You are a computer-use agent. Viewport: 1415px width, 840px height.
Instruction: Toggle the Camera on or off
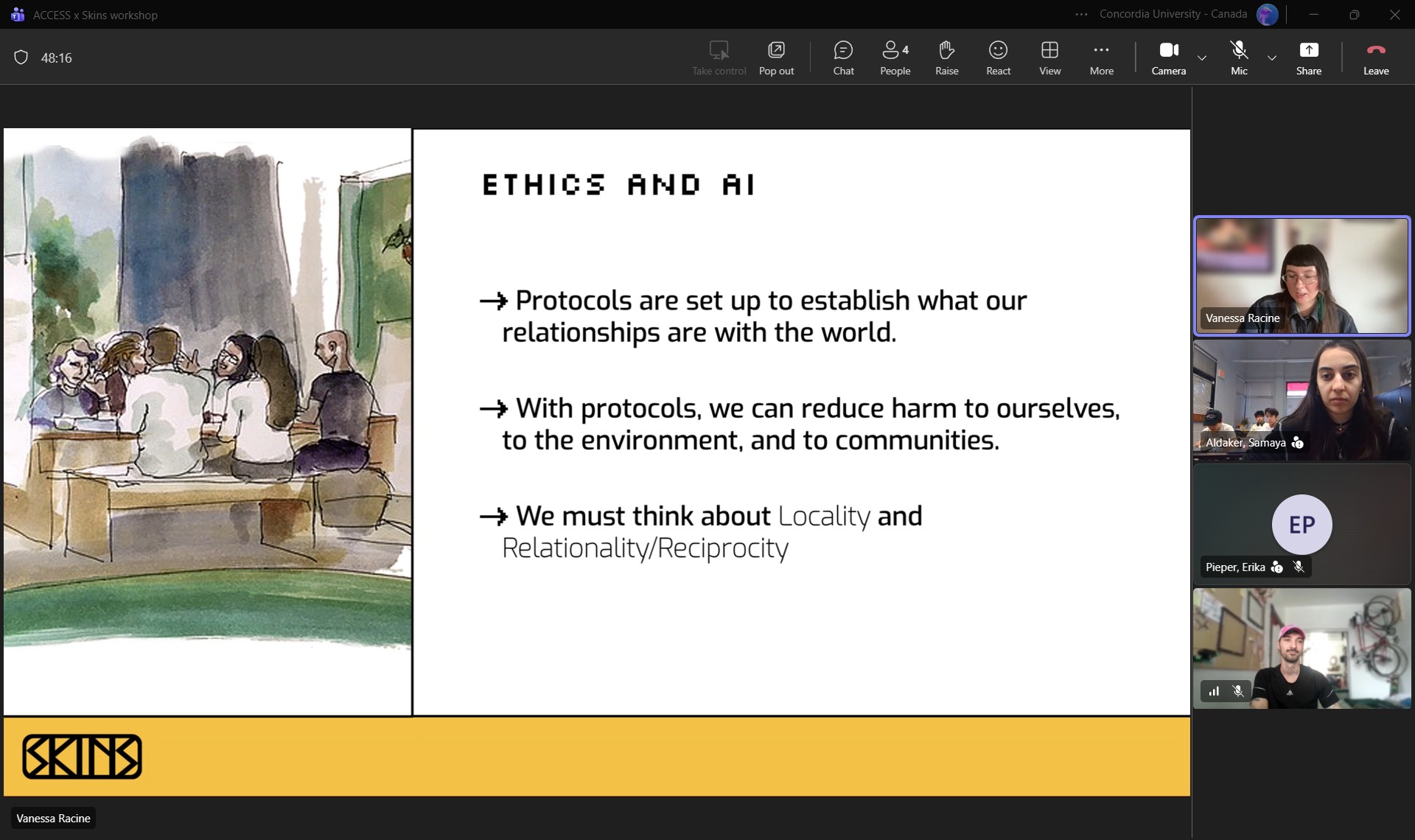tap(1168, 57)
